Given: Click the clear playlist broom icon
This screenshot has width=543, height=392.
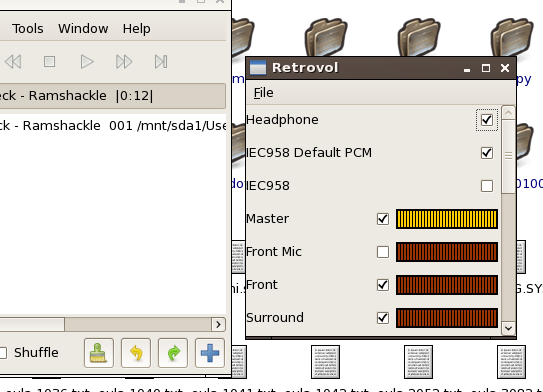Looking at the screenshot, I should click(x=99, y=353).
